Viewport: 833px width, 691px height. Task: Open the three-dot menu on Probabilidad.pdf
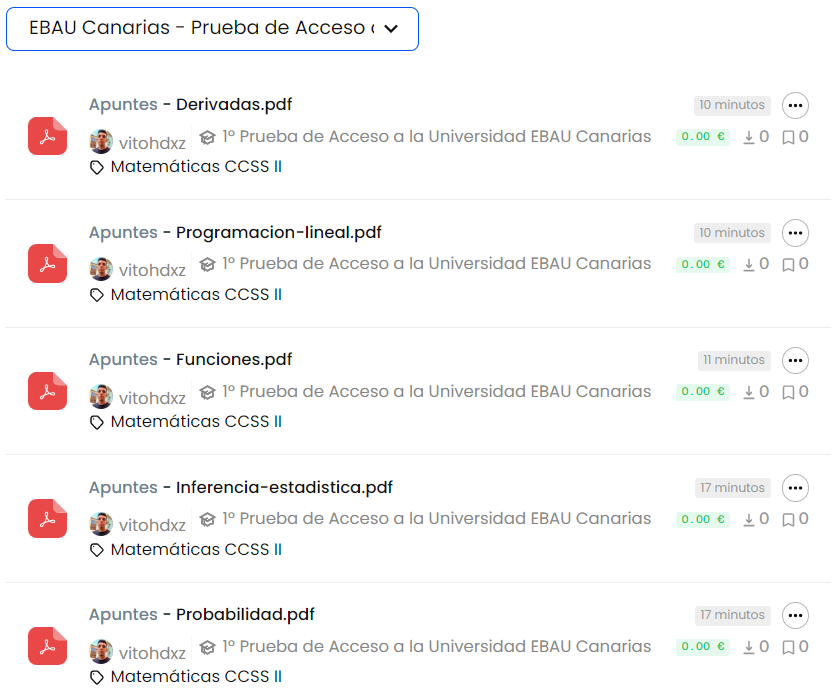(795, 616)
